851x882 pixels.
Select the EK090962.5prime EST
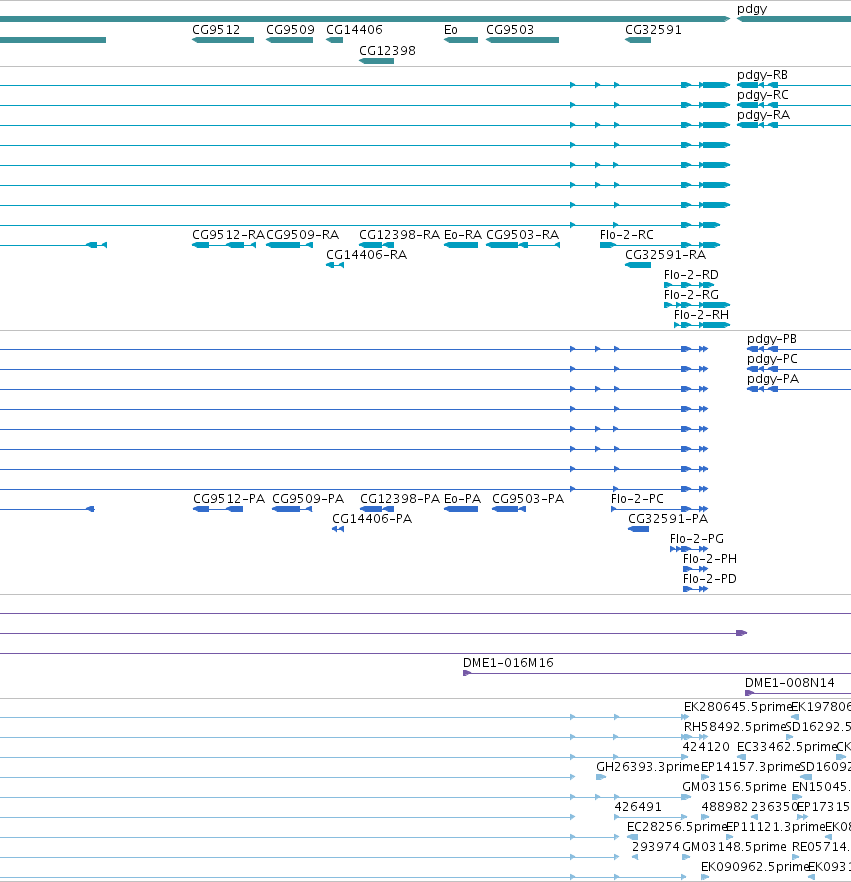705,878
